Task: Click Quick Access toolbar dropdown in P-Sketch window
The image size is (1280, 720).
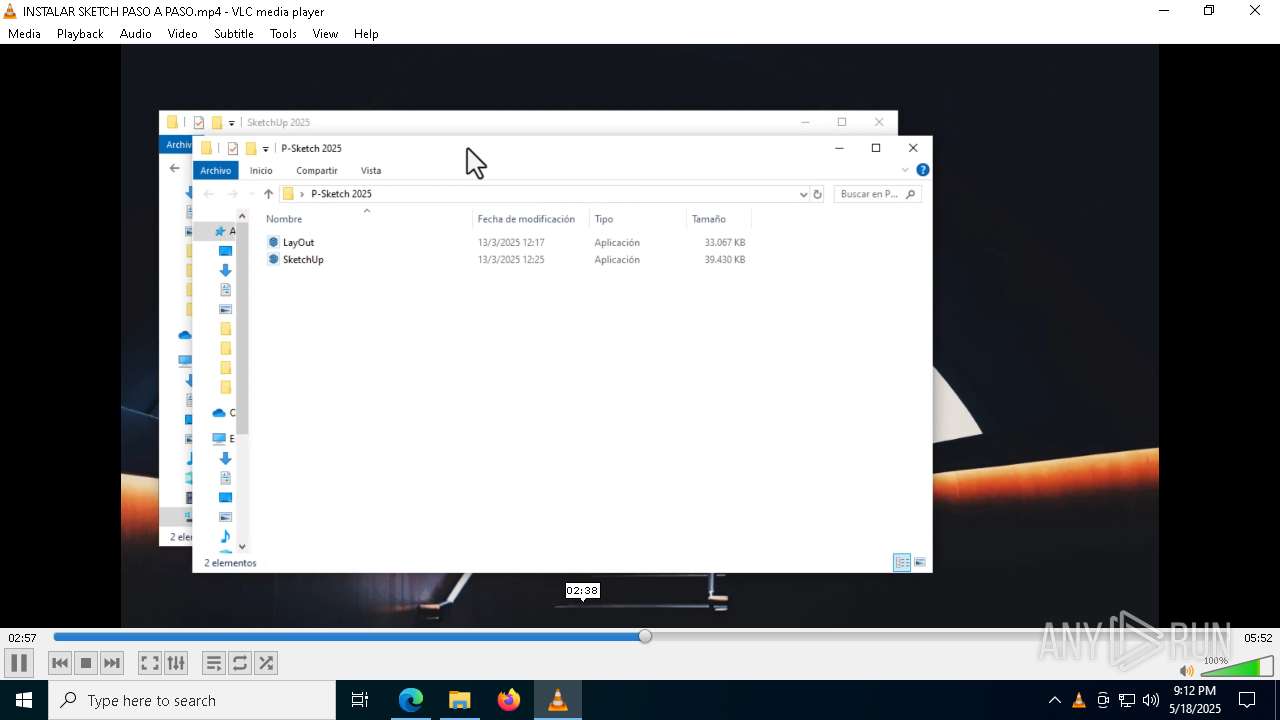Action: click(x=265, y=149)
